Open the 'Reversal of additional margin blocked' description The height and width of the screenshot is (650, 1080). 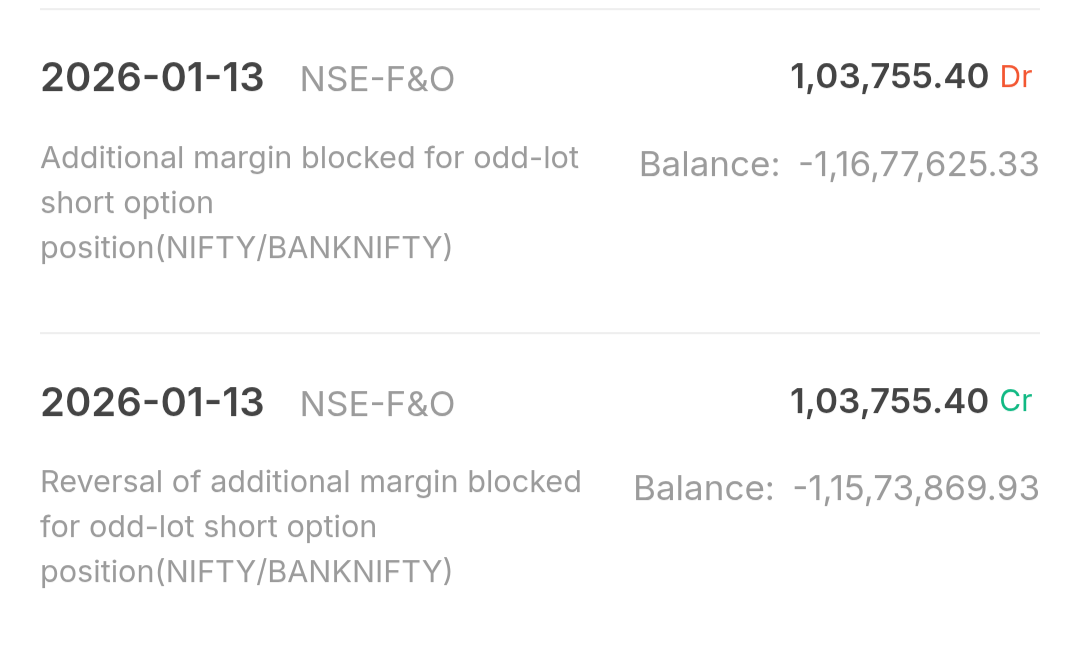pyautogui.click(x=310, y=482)
